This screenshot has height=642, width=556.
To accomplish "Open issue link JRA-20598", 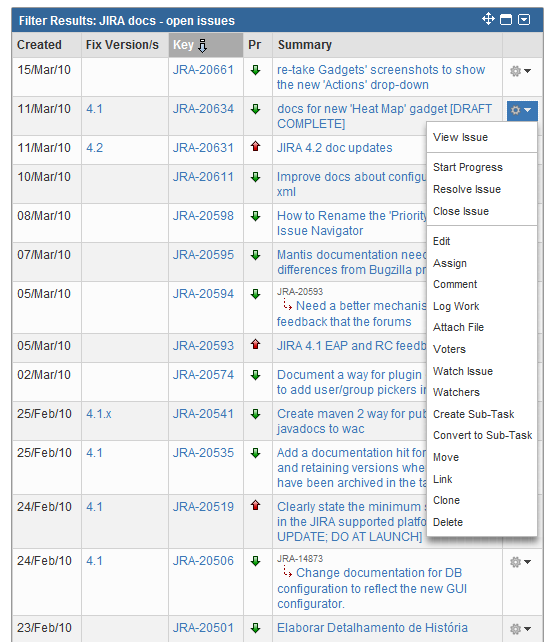I will (x=203, y=216).
